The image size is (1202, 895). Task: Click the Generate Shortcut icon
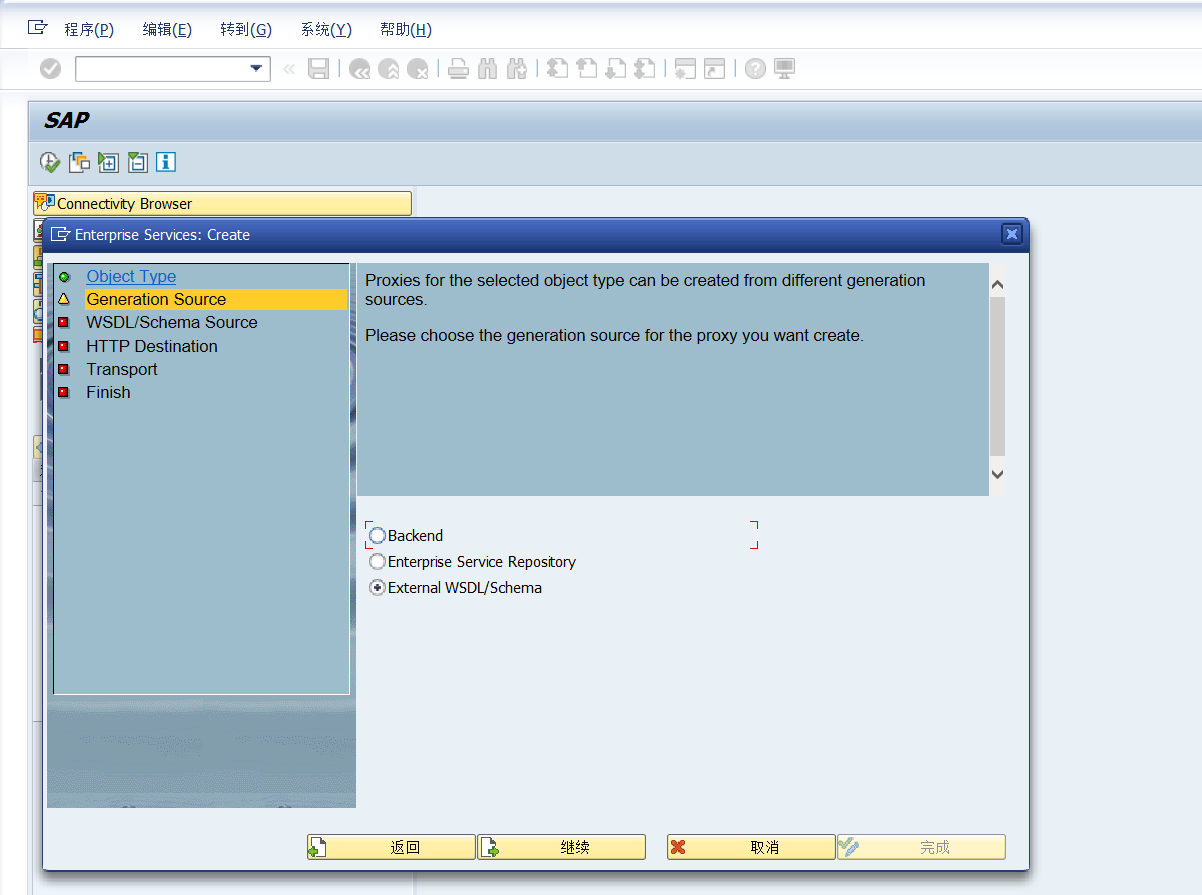(714, 69)
